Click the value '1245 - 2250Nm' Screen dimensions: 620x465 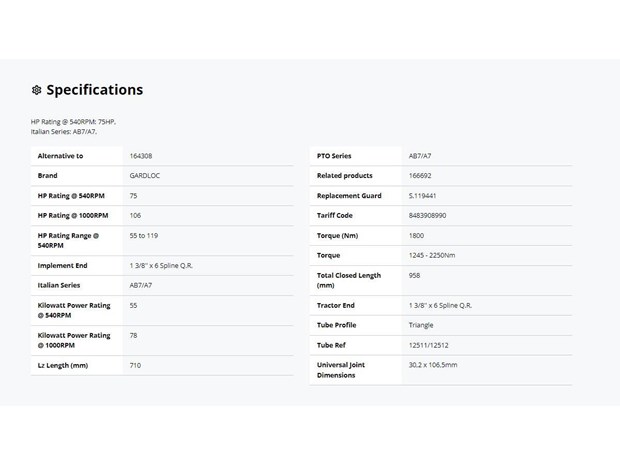coord(432,255)
